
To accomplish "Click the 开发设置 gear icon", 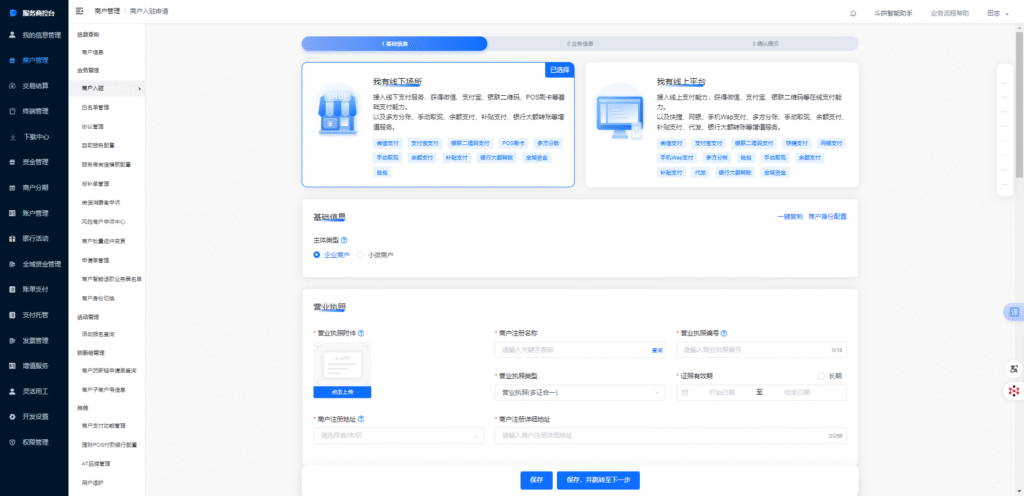I will tap(12, 416).
